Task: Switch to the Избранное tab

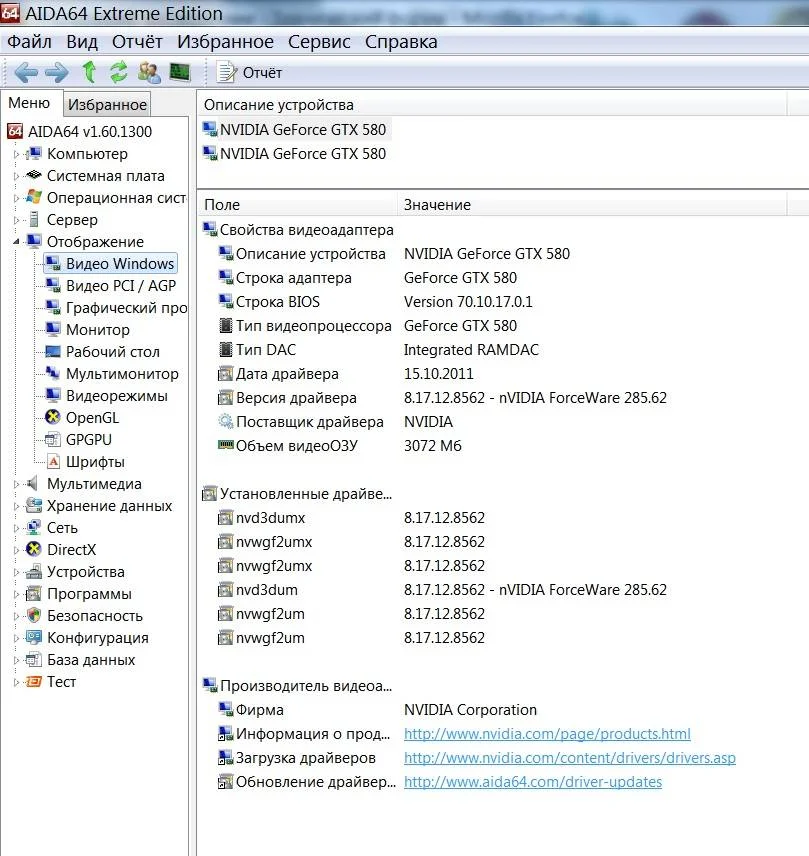Action: [x=107, y=104]
